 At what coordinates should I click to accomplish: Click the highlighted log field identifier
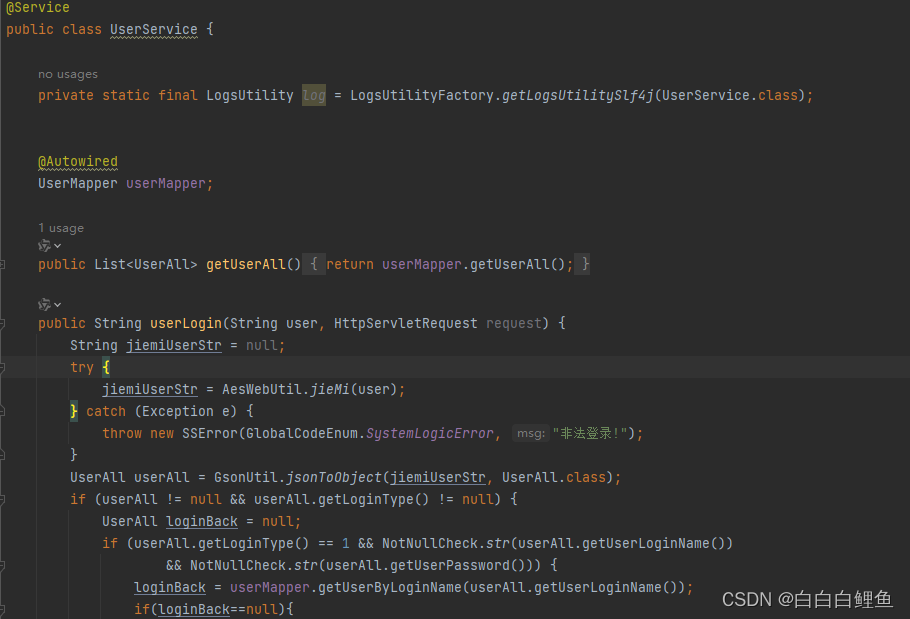313,94
